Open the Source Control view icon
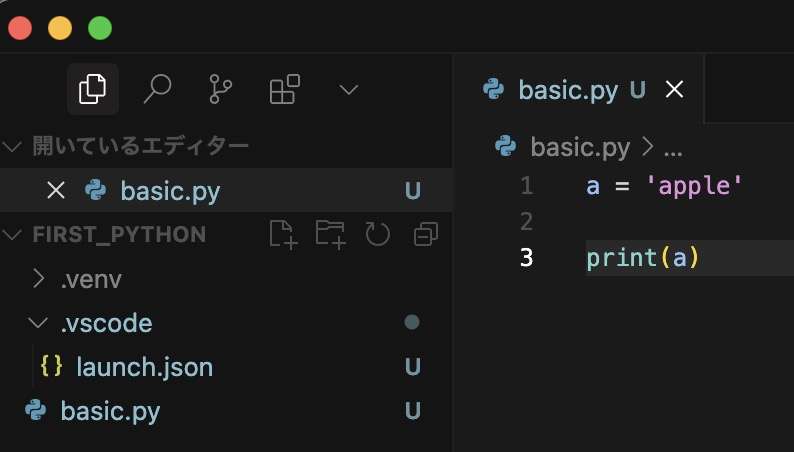This screenshot has width=794, height=452. pos(221,89)
